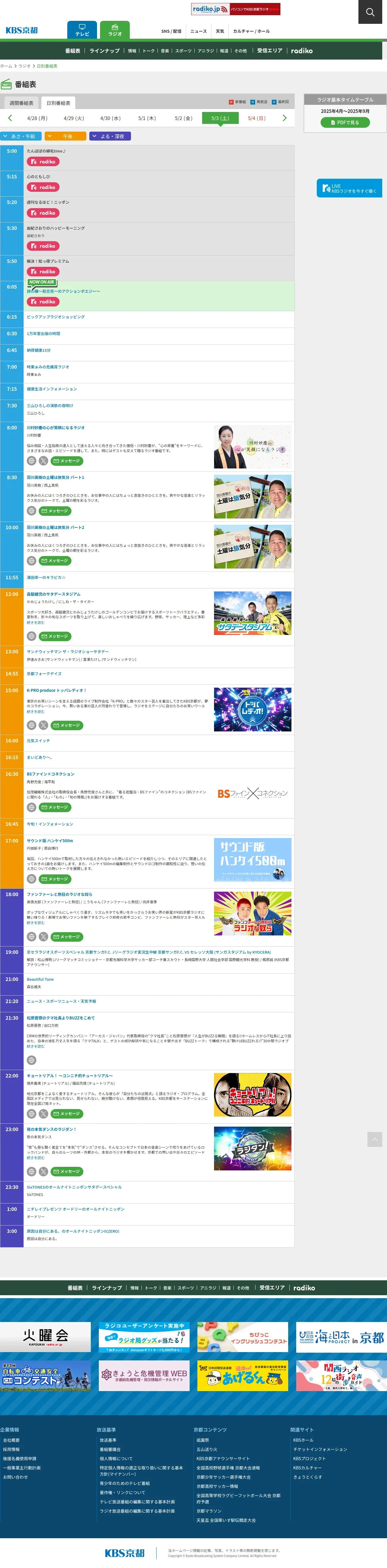Image resolution: width=387 pixels, height=1568 pixels.
Task: Open globe icon for サウンド版 ハンケイ500m
Action: (32, 879)
